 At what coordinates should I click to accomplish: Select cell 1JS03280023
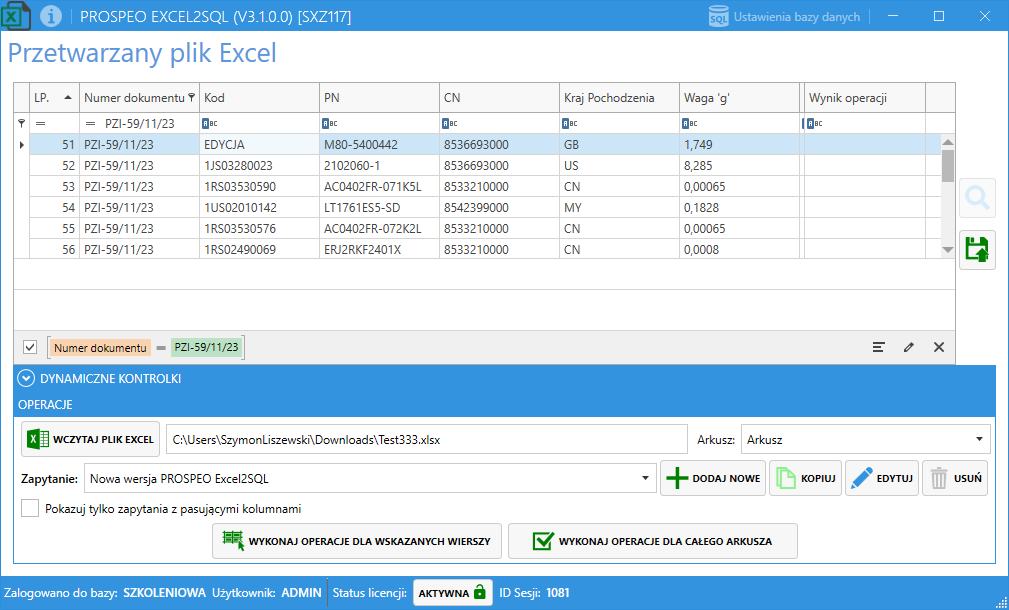(259, 166)
